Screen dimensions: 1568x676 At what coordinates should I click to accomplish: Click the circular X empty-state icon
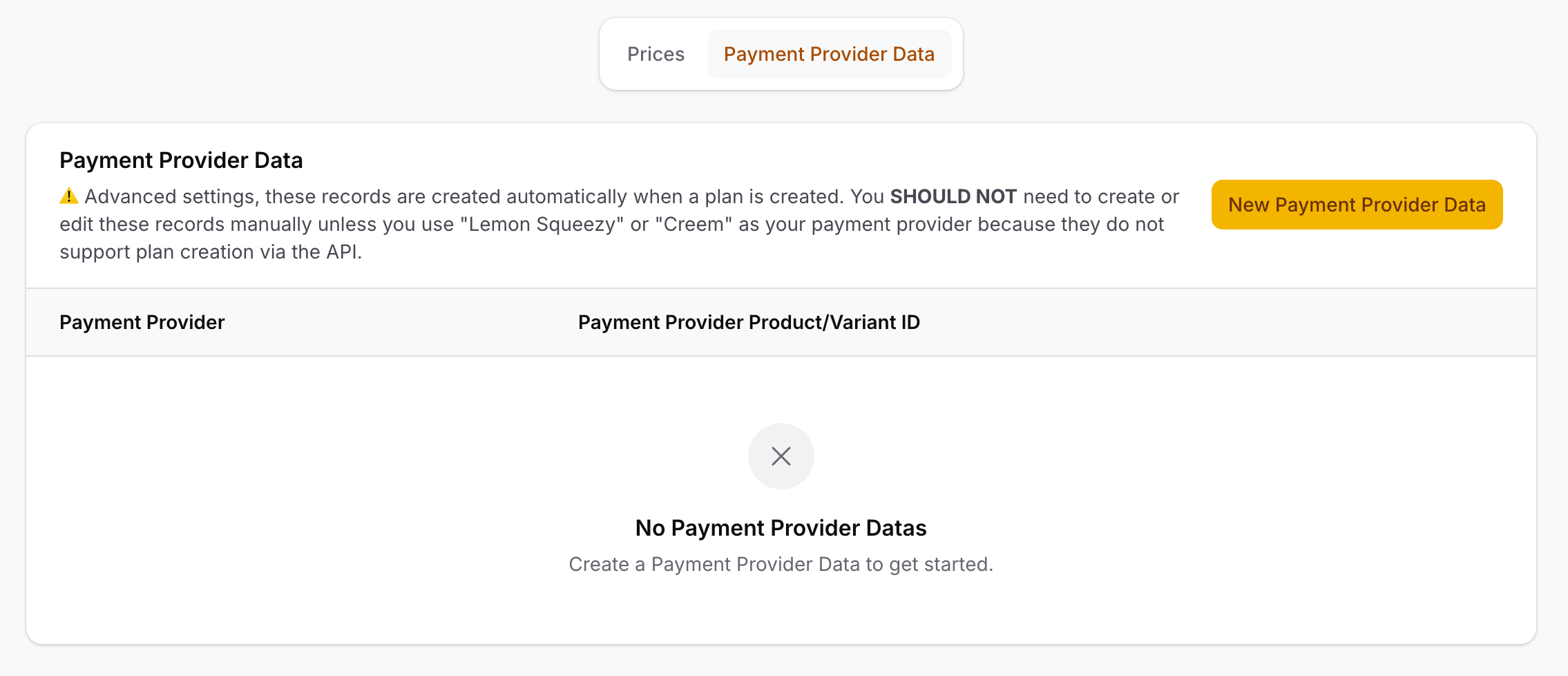pyautogui.click(x=781, y=456)
